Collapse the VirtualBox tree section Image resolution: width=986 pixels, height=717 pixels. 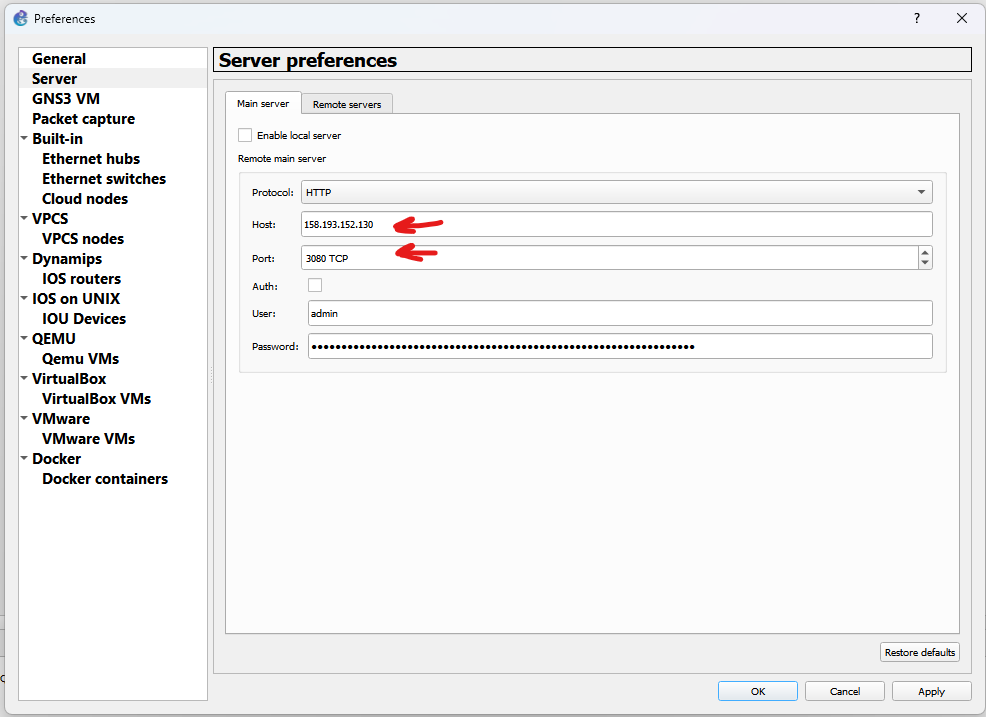(24, 379)
